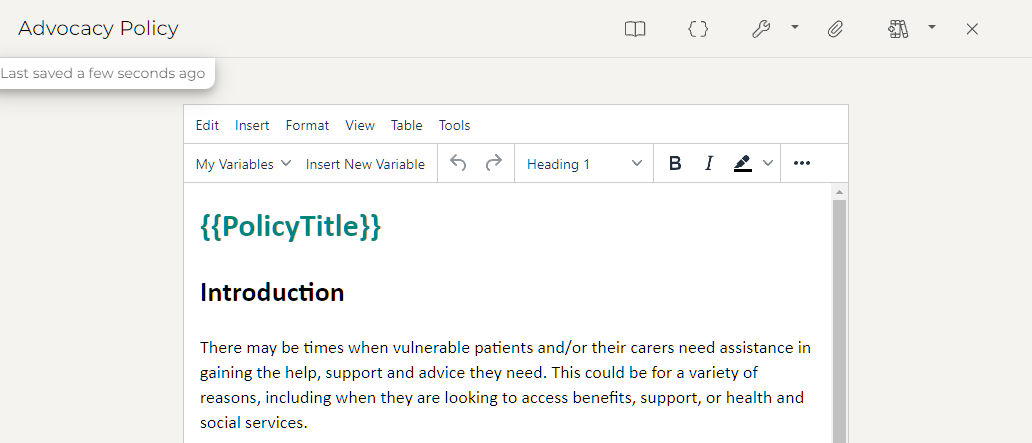
Task: Click the curly braces variables icon
Action: (698, 29)
